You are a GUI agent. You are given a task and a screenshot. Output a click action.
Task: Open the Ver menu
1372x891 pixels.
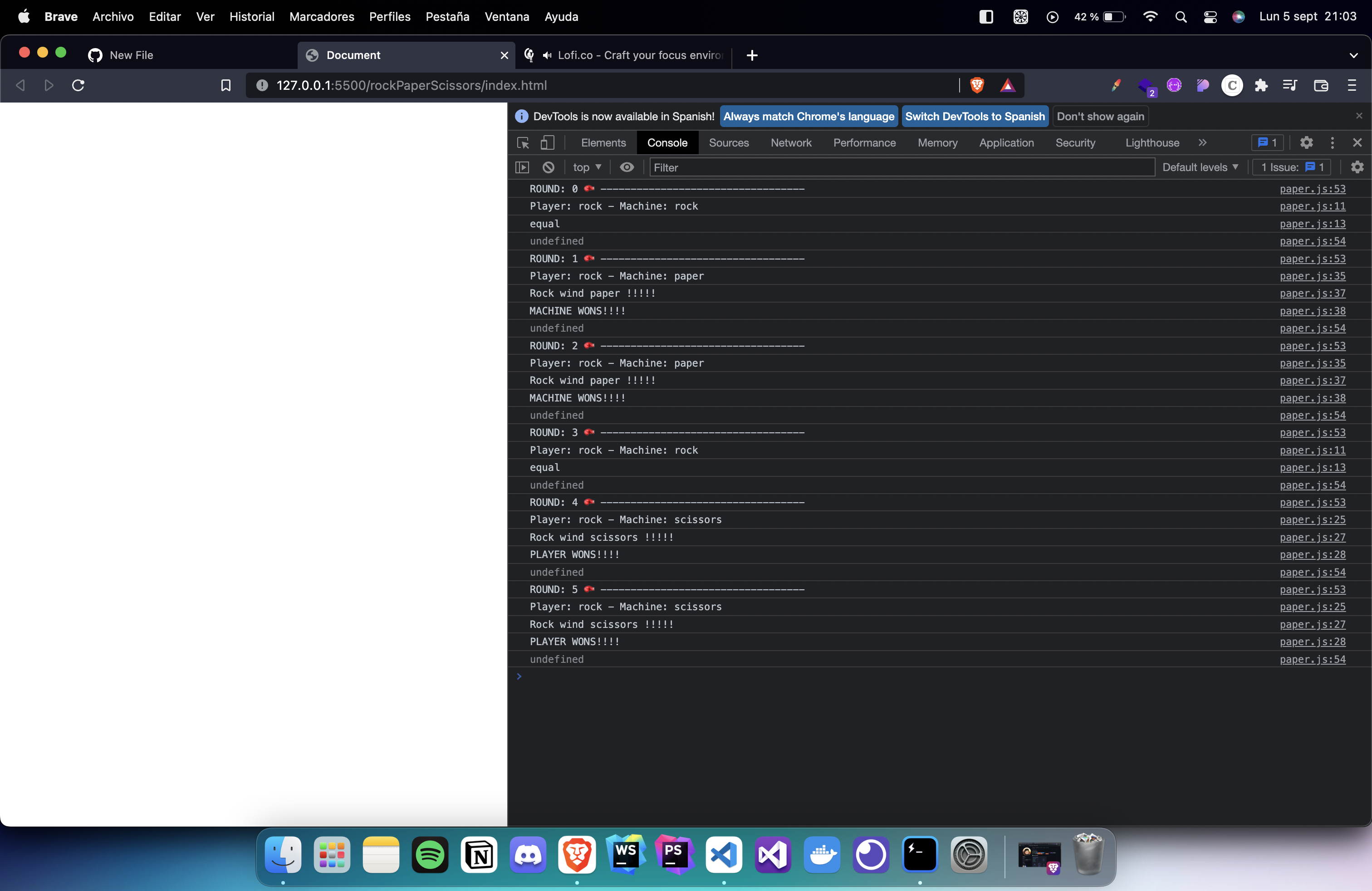click(205, 17)
